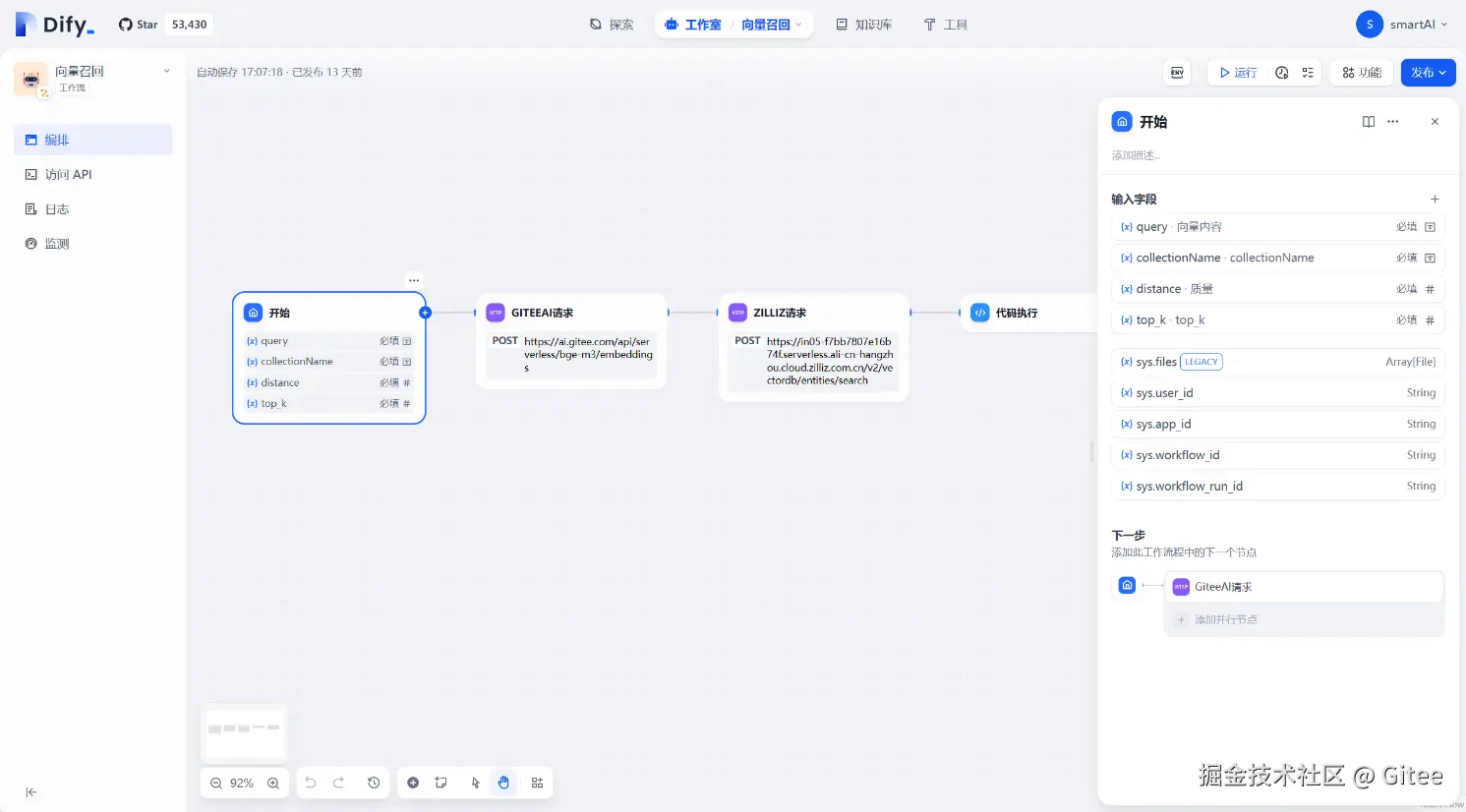Viewport: 1466px width, 812px height.
Task: Open the 功能 features button
Action: point(1362,73)
